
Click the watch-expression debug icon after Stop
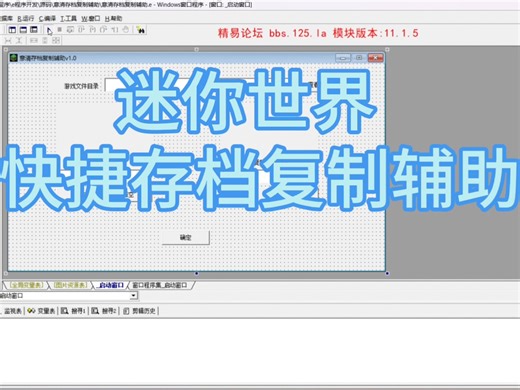point(70,30)
